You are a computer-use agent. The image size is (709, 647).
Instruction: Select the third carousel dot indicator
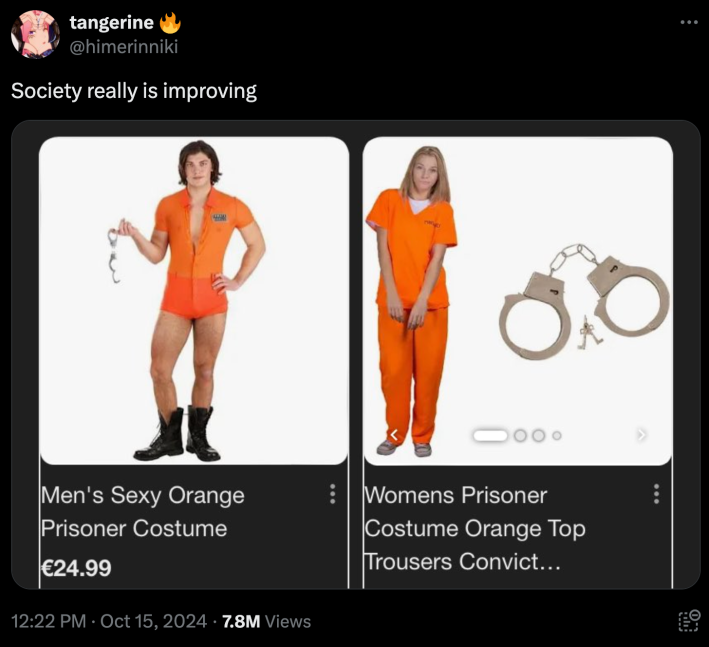point(538,435)
